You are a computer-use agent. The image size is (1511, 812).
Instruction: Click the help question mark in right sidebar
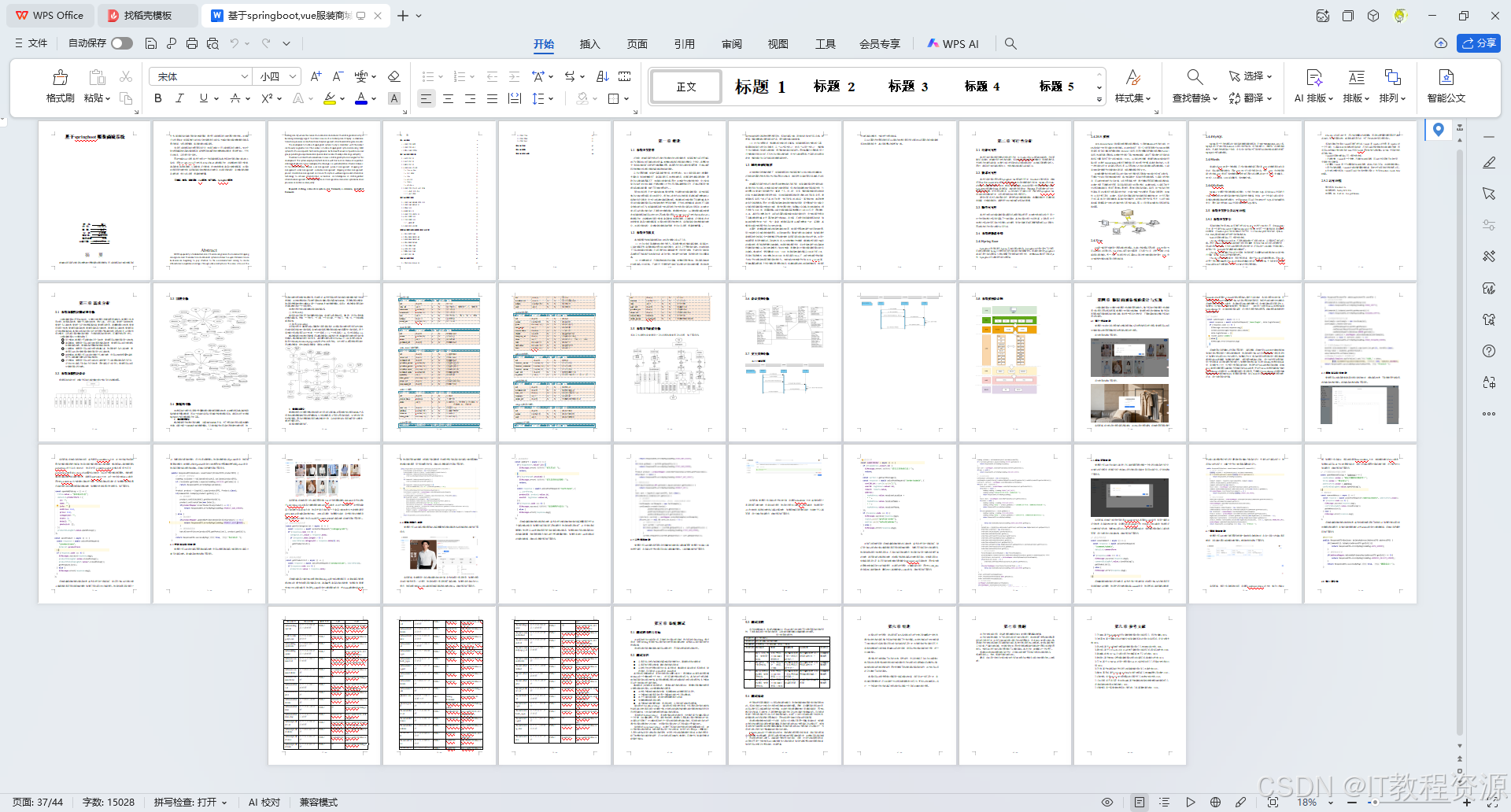pos(1489,351)
